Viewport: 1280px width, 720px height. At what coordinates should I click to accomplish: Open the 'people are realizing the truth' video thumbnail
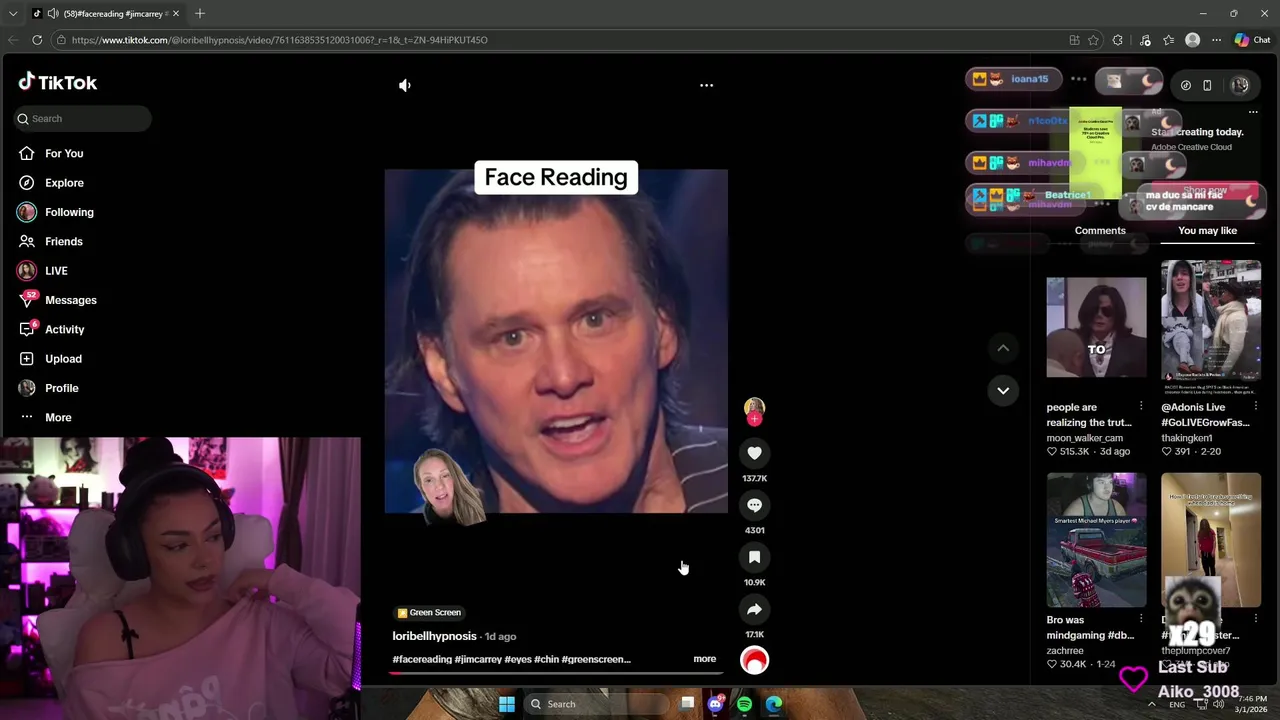(x=1096, y=327)
